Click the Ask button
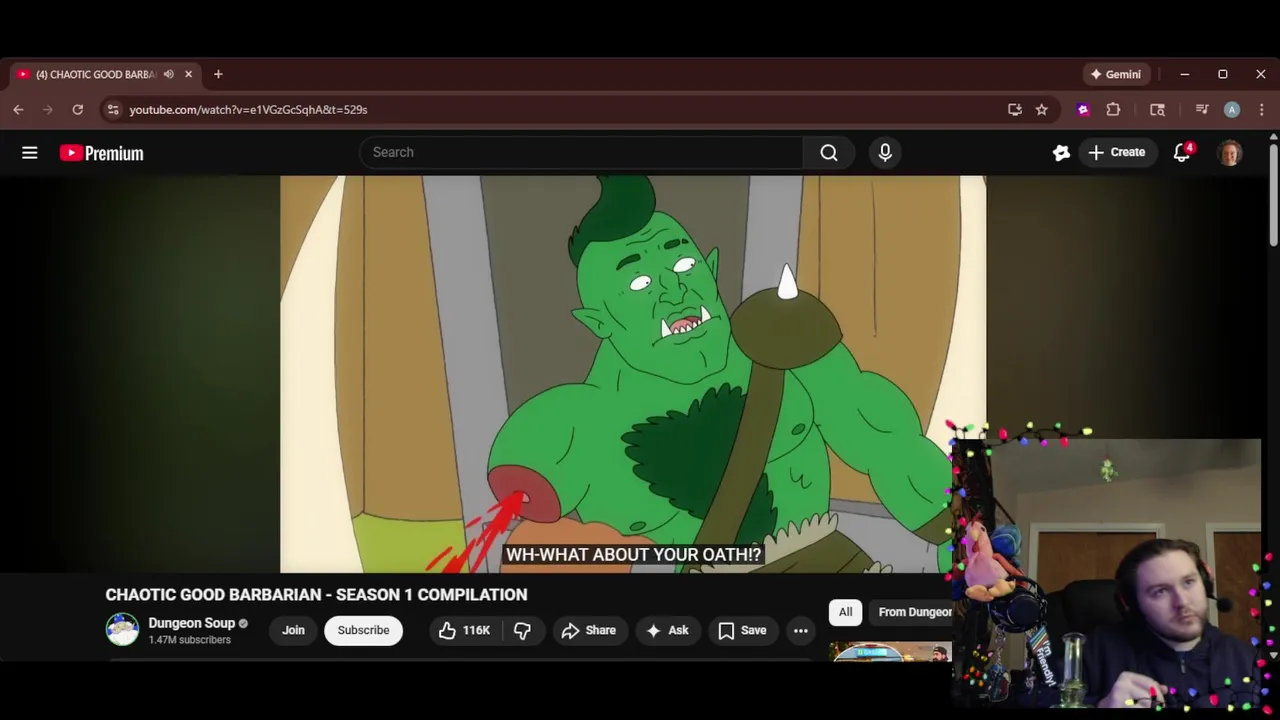The width and height of the screenshot is (1280, 720). [x=667, y=630]
